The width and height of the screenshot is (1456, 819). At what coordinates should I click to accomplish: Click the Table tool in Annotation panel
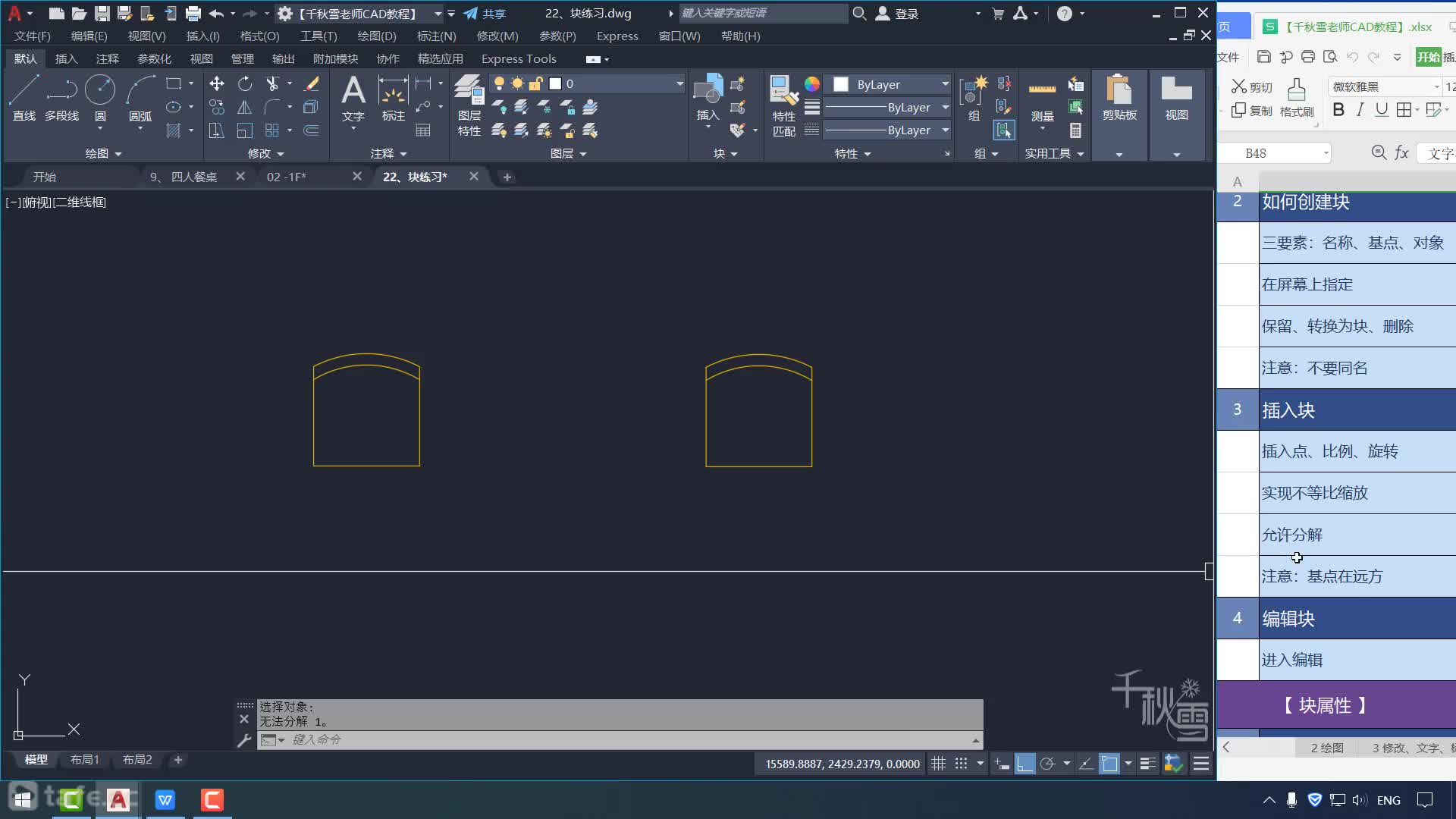(423, 130)
